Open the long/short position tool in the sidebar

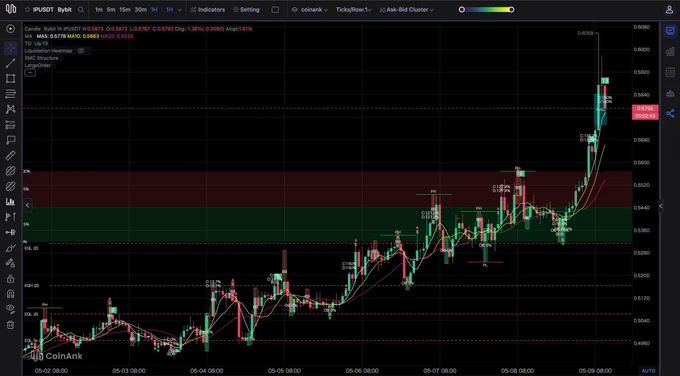click(x=10, y=125)
